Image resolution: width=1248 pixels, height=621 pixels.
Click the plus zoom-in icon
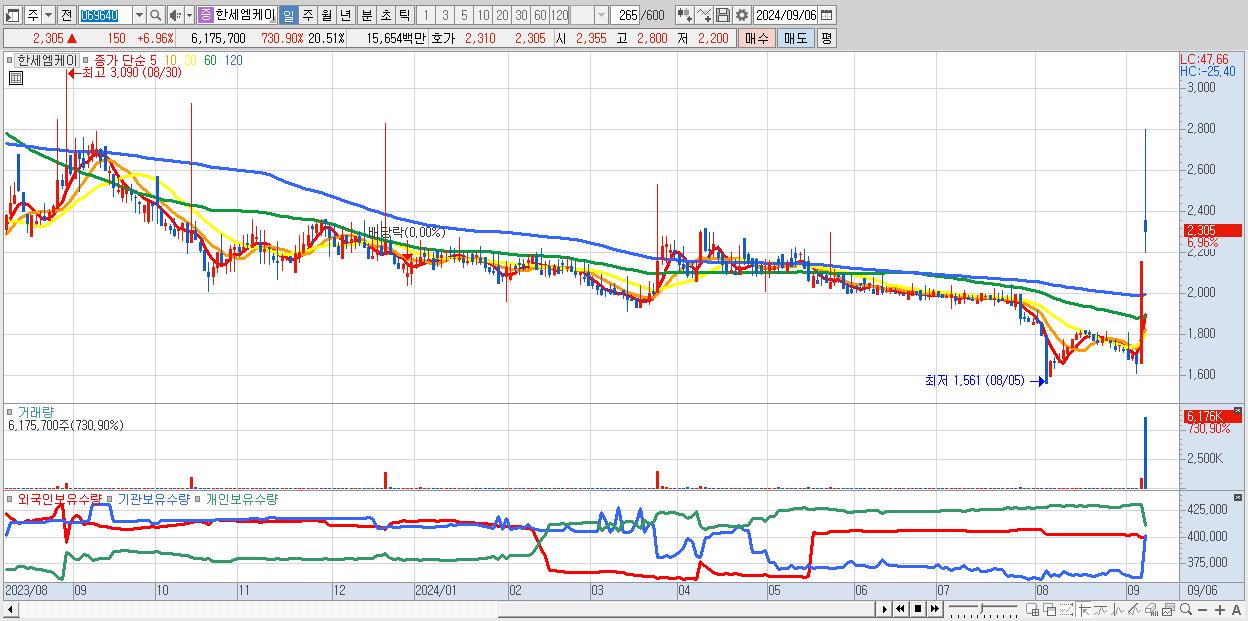1220,609
